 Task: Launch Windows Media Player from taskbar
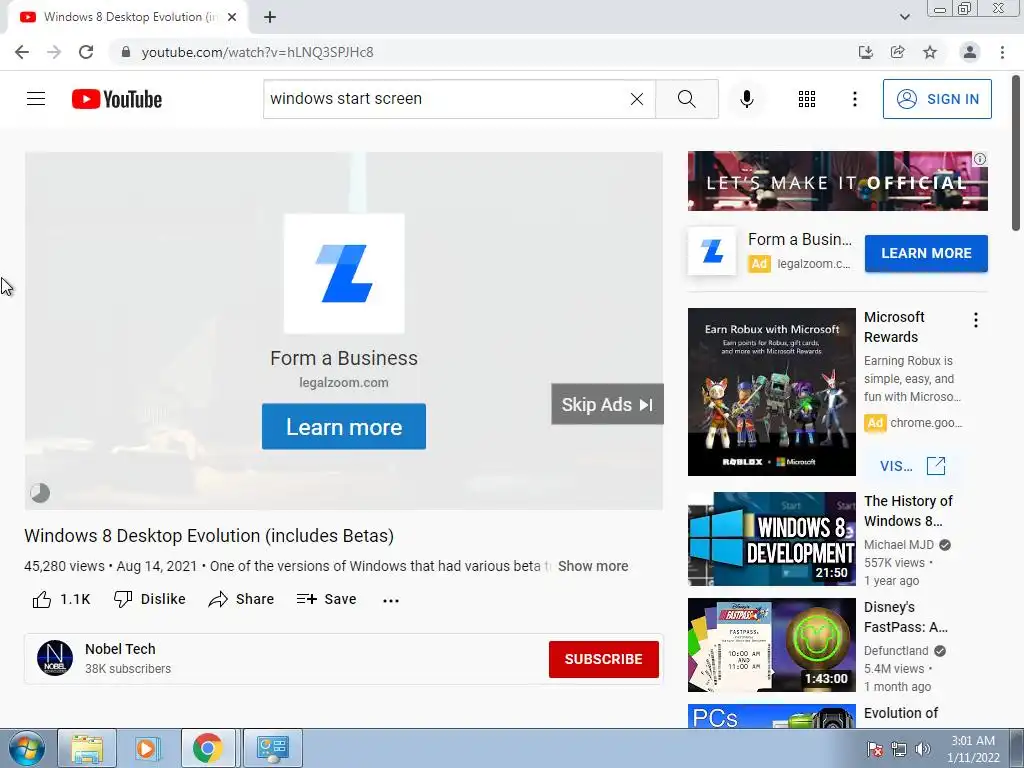(x=147, y=748)
